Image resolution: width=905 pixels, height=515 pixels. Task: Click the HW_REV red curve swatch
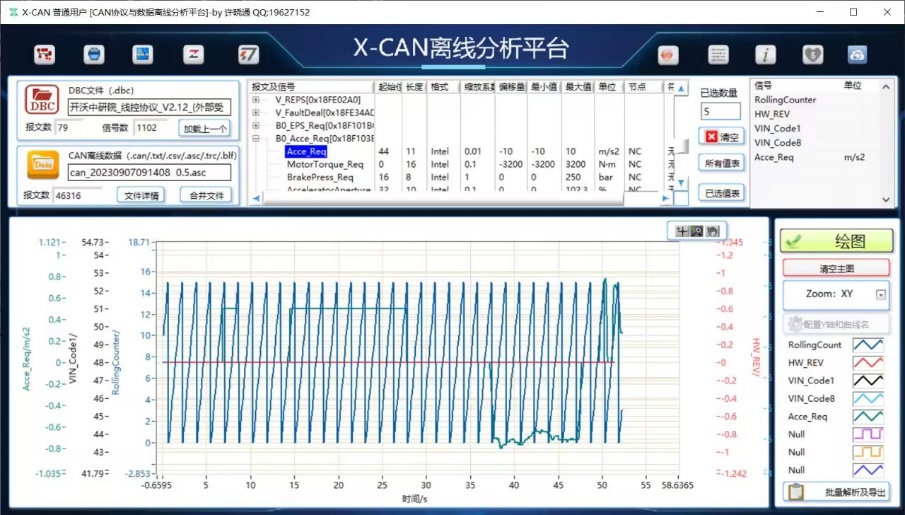[866, 363]
